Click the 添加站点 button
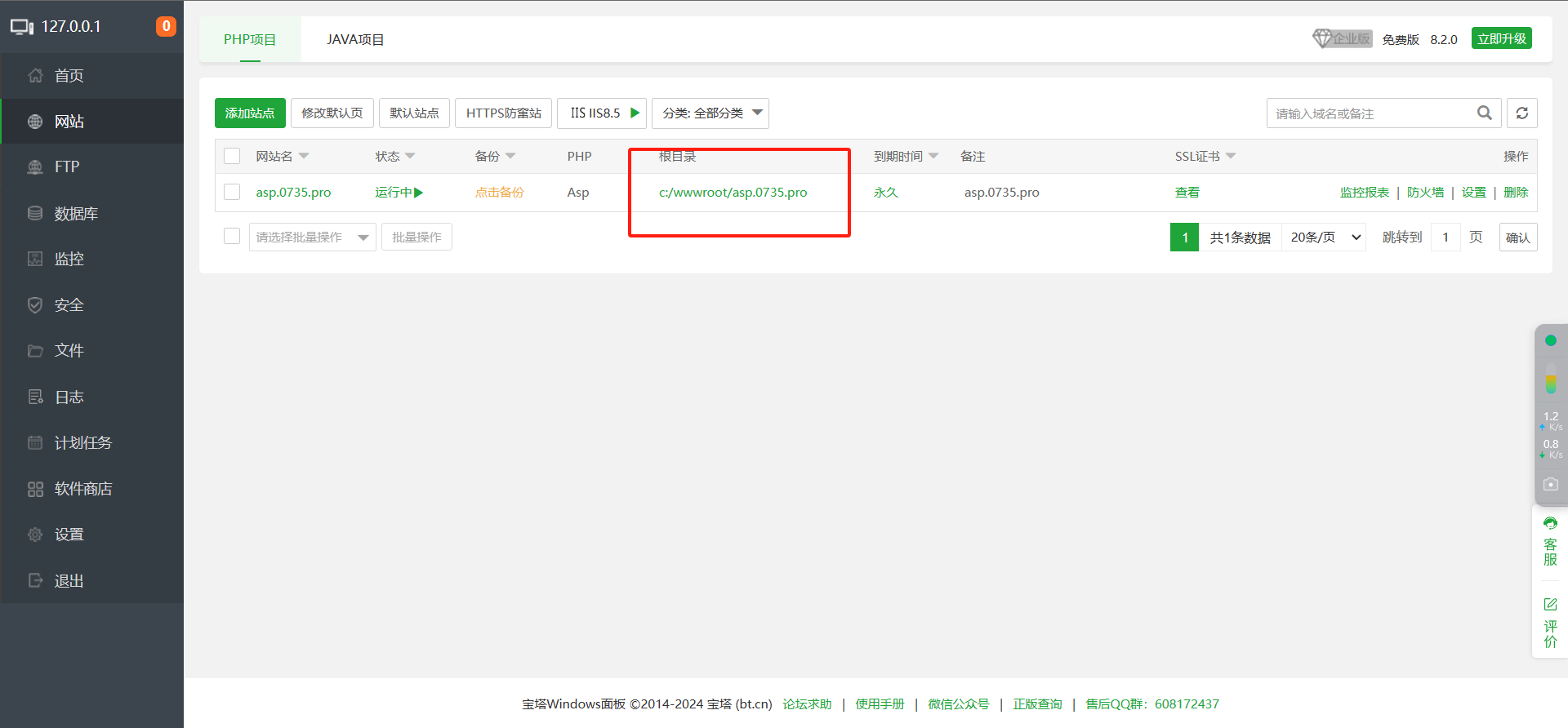 (x=250, y=113)
